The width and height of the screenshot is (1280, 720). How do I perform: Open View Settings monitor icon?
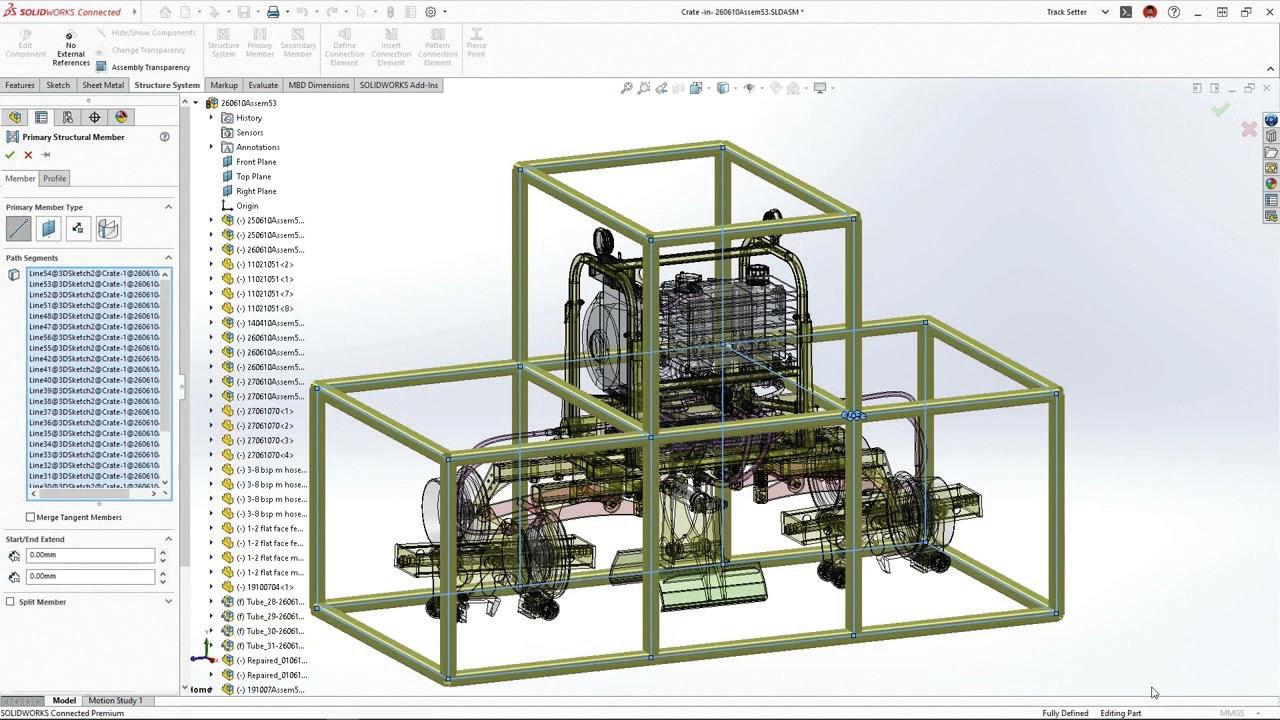pyautogui.click(x=820, y=88)
